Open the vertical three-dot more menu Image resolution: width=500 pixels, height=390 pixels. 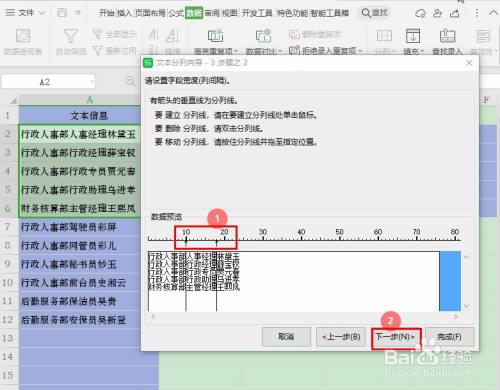477,13
